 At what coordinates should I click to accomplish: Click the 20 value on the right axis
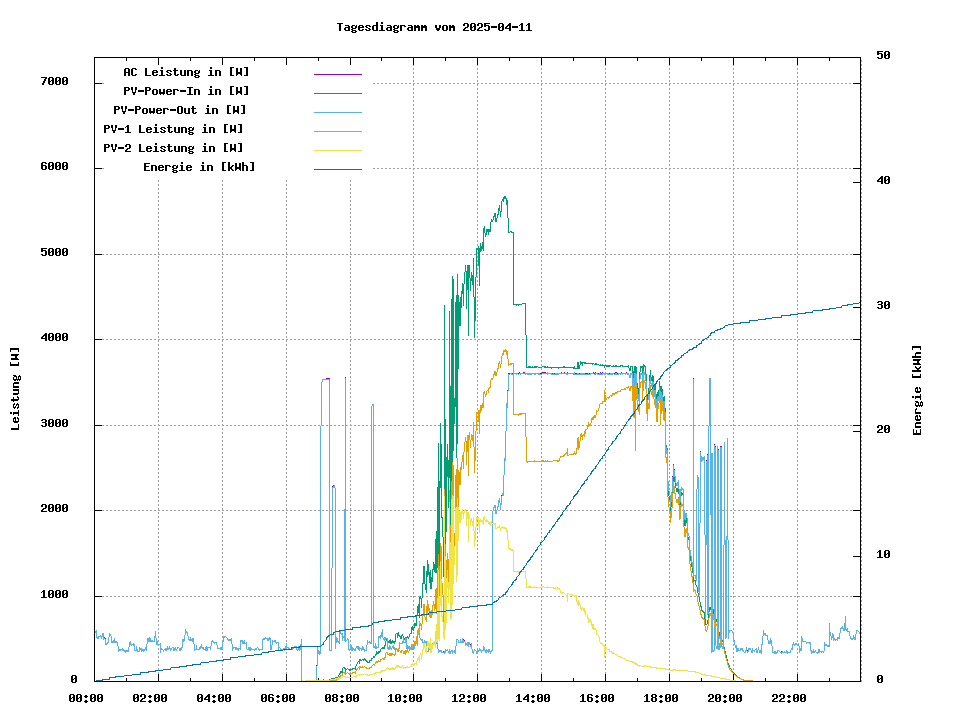(883, 430)
